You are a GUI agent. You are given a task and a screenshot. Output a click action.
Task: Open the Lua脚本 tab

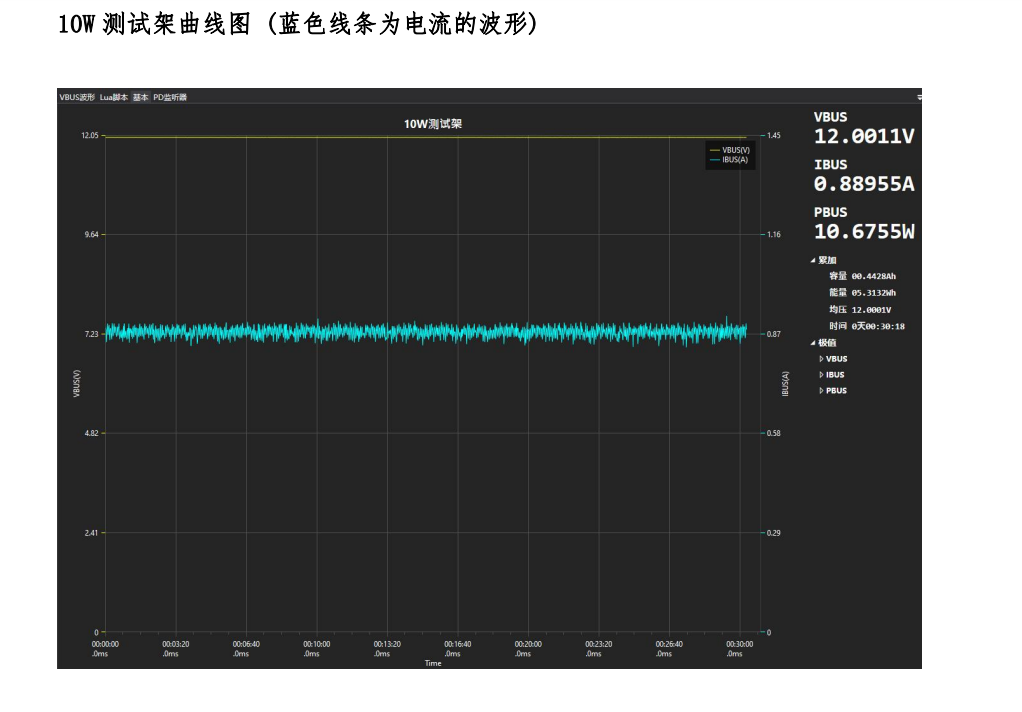(x=114, y=97)
